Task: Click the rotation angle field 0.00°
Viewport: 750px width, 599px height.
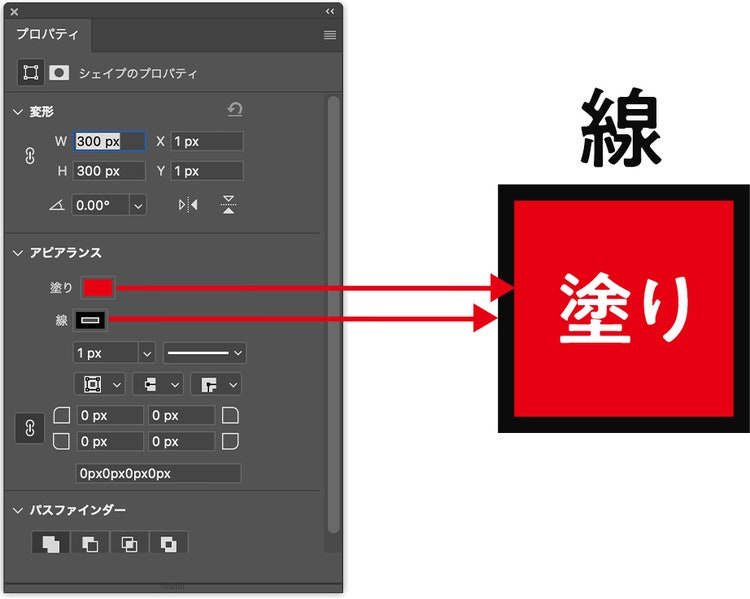Action: 100,205
